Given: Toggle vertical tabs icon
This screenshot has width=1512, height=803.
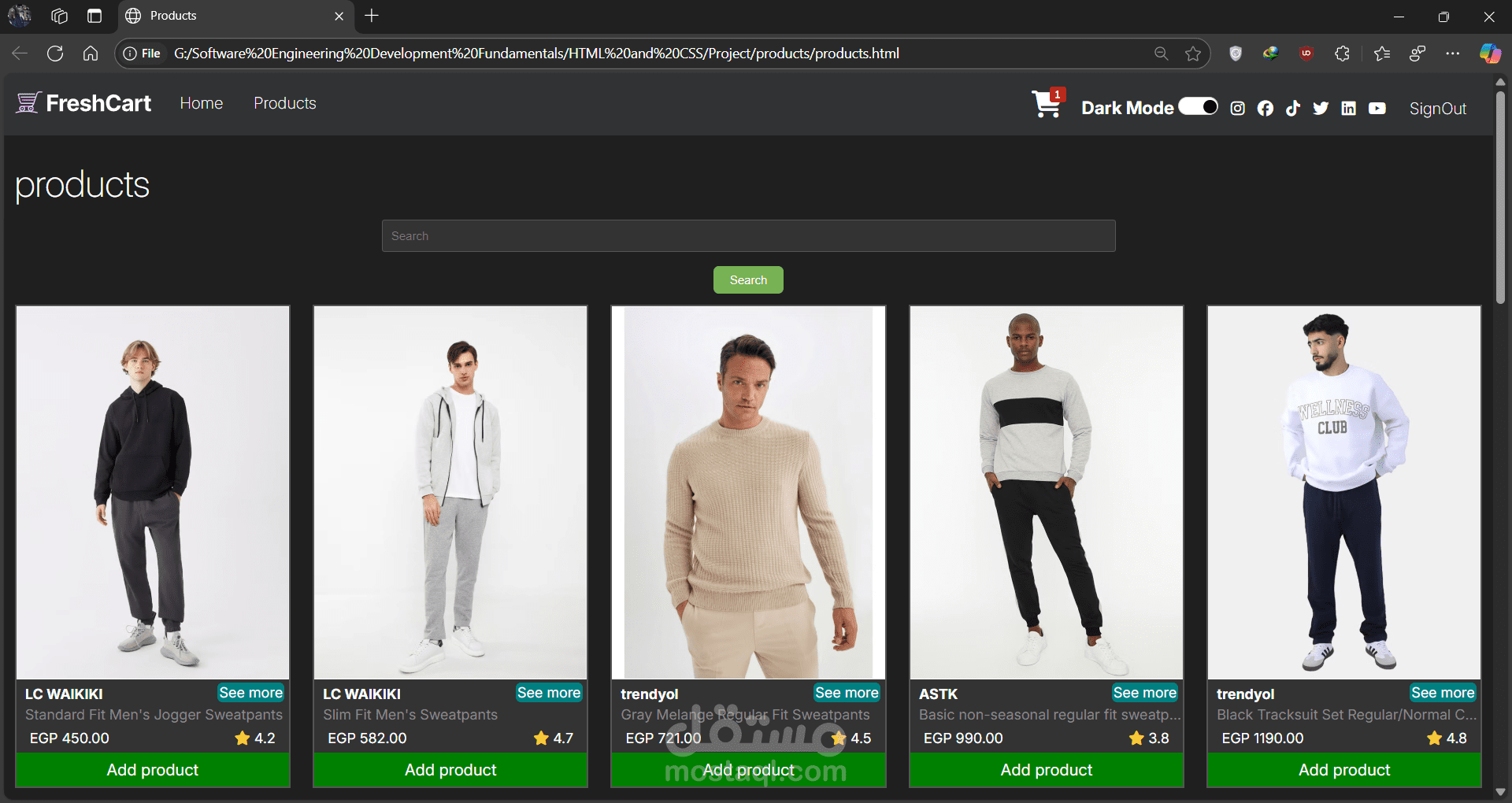Looking at the screenshot, I should [x=94, y=16].
